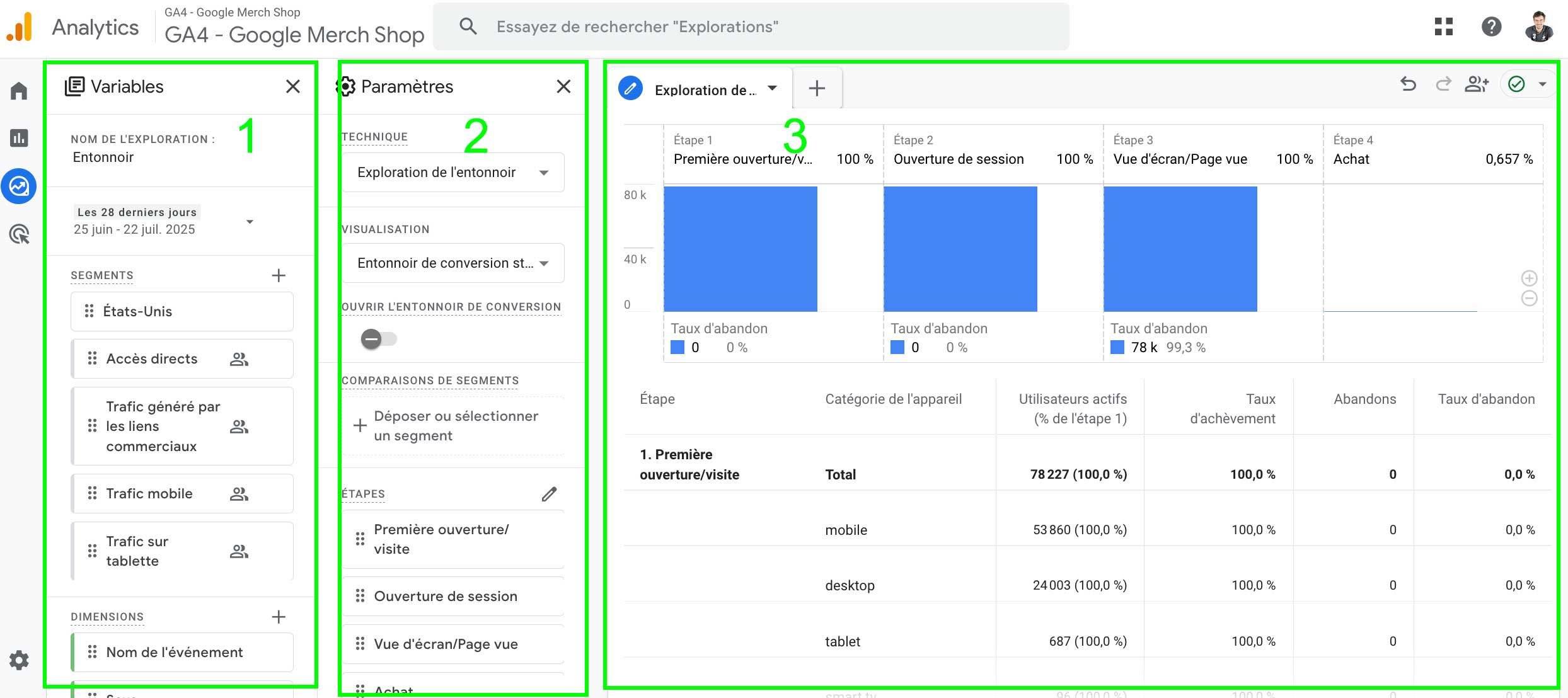
Task: Open the user account avatar
Action: coord(1539,27)
